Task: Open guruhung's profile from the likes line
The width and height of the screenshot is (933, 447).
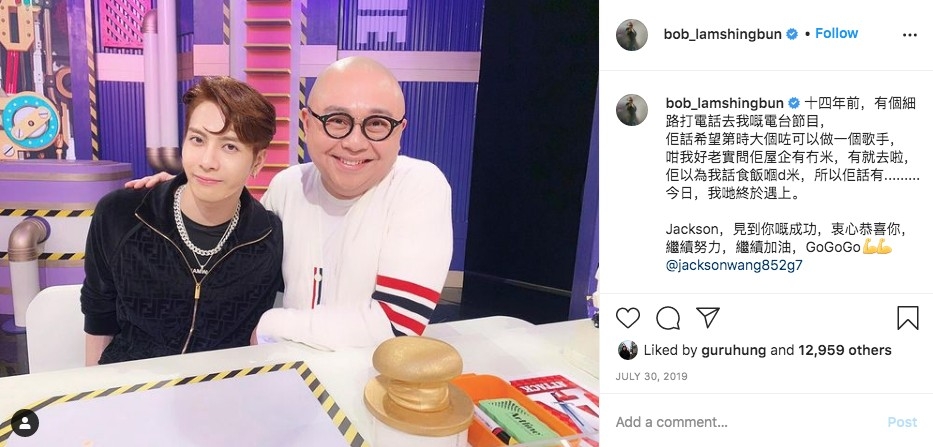Action: click(734, 351)
